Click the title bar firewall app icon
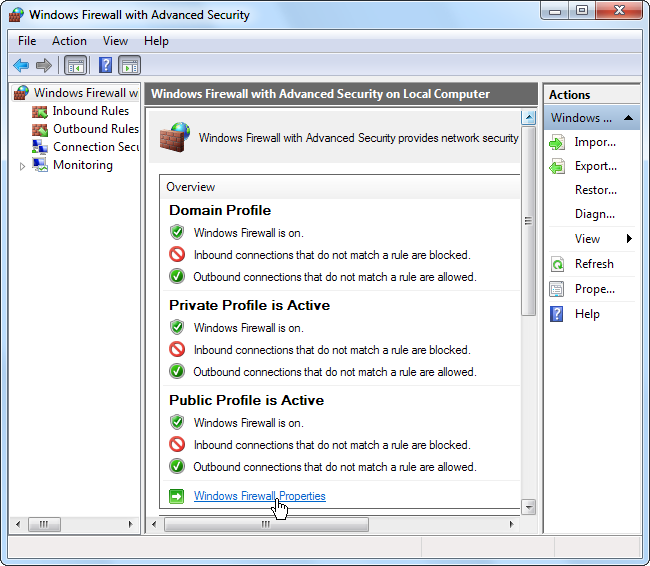650x566 pixels. pos(16,15)
